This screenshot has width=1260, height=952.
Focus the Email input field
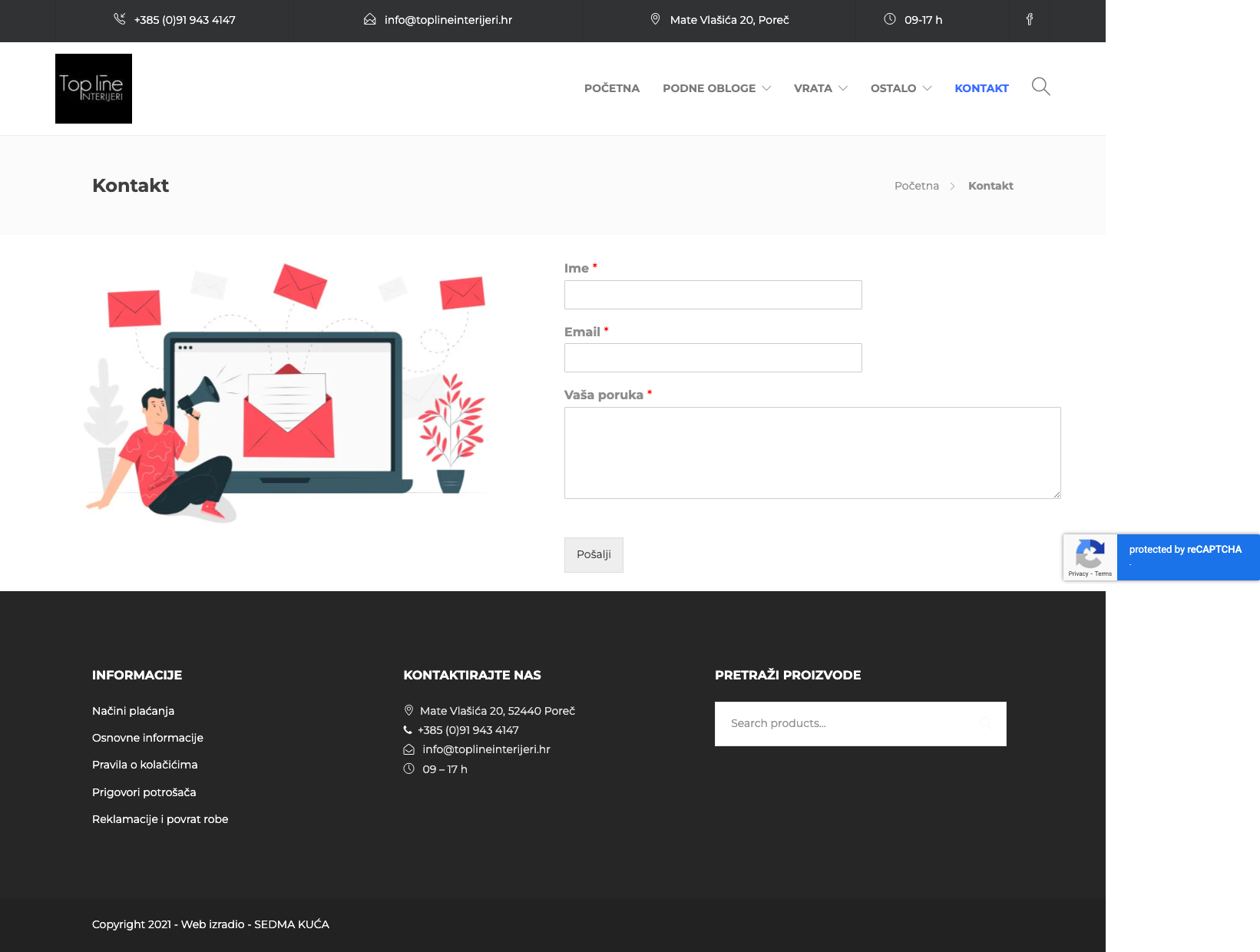713,358
